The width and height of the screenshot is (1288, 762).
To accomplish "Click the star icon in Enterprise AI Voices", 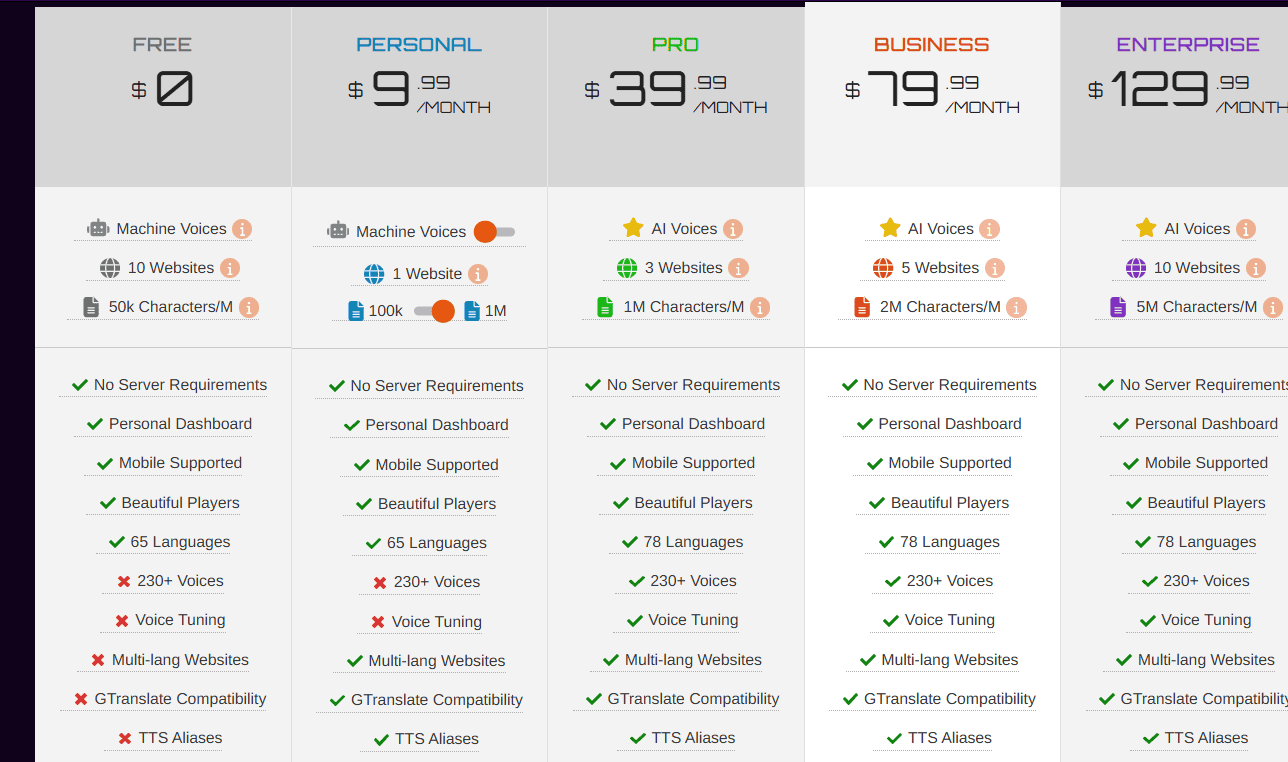I will 1146,229.
